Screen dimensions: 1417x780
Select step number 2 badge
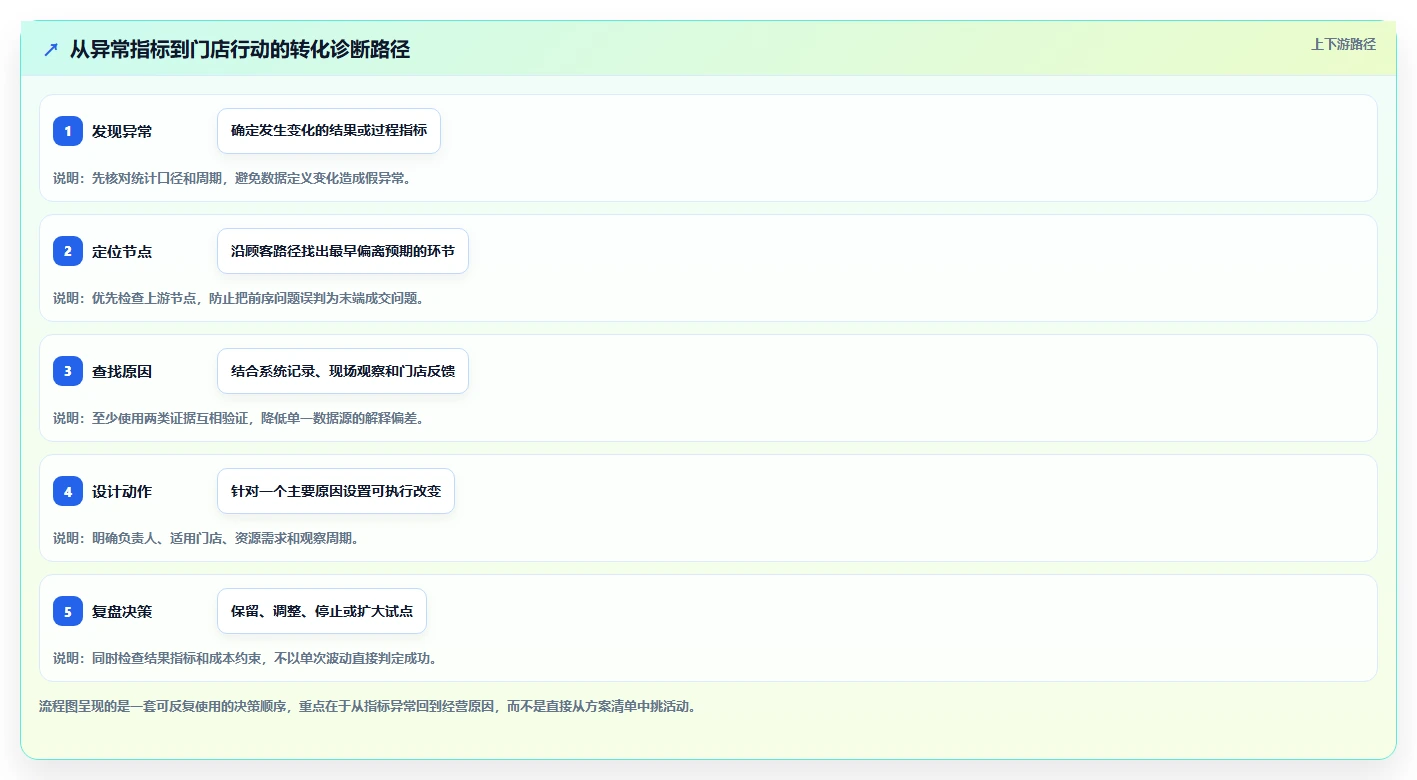coord(68,251)
